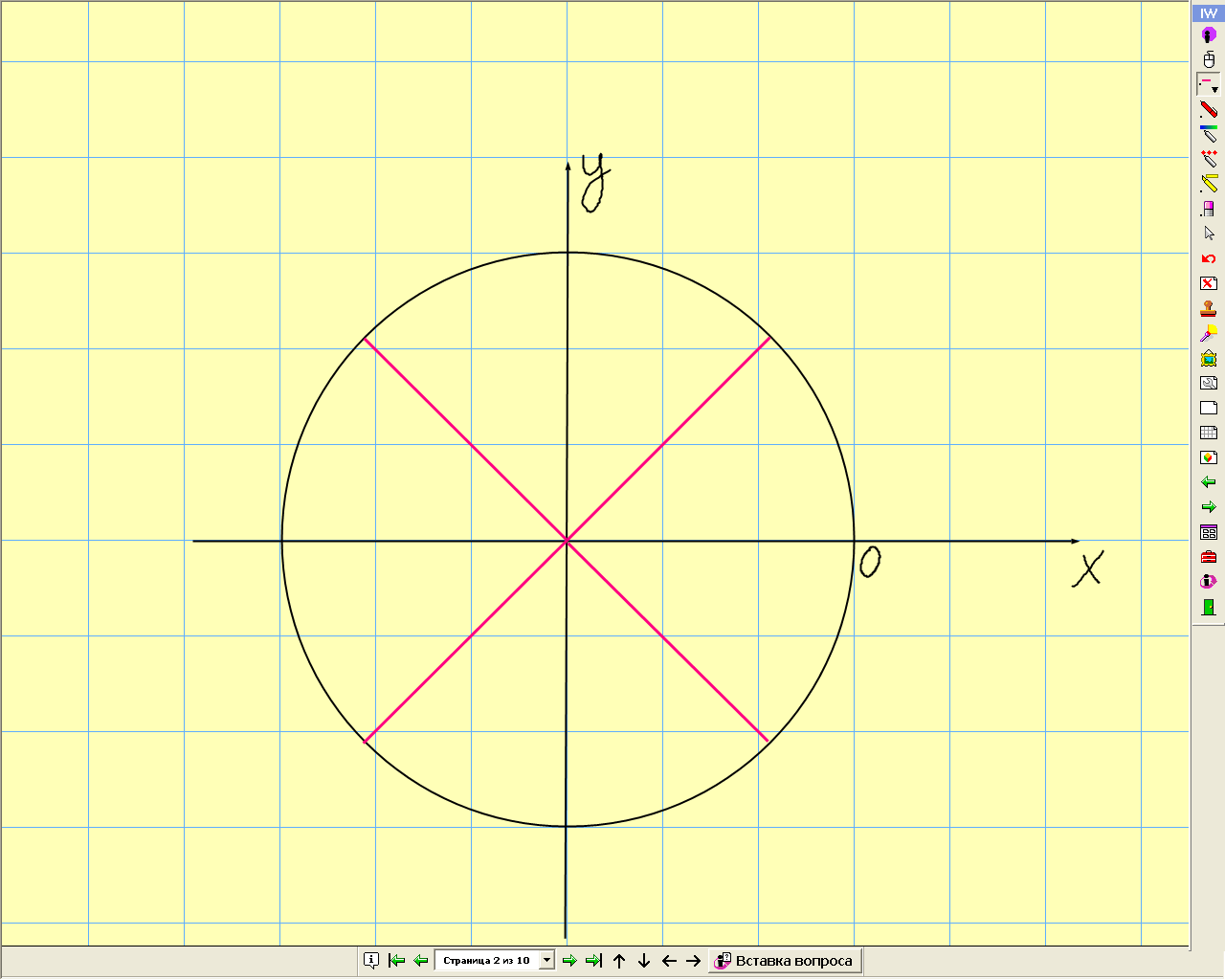This screenshot has width=1225, height=980.
Task: Open the page sorter thumbnails icon
Action: (x=1209, y=532)
